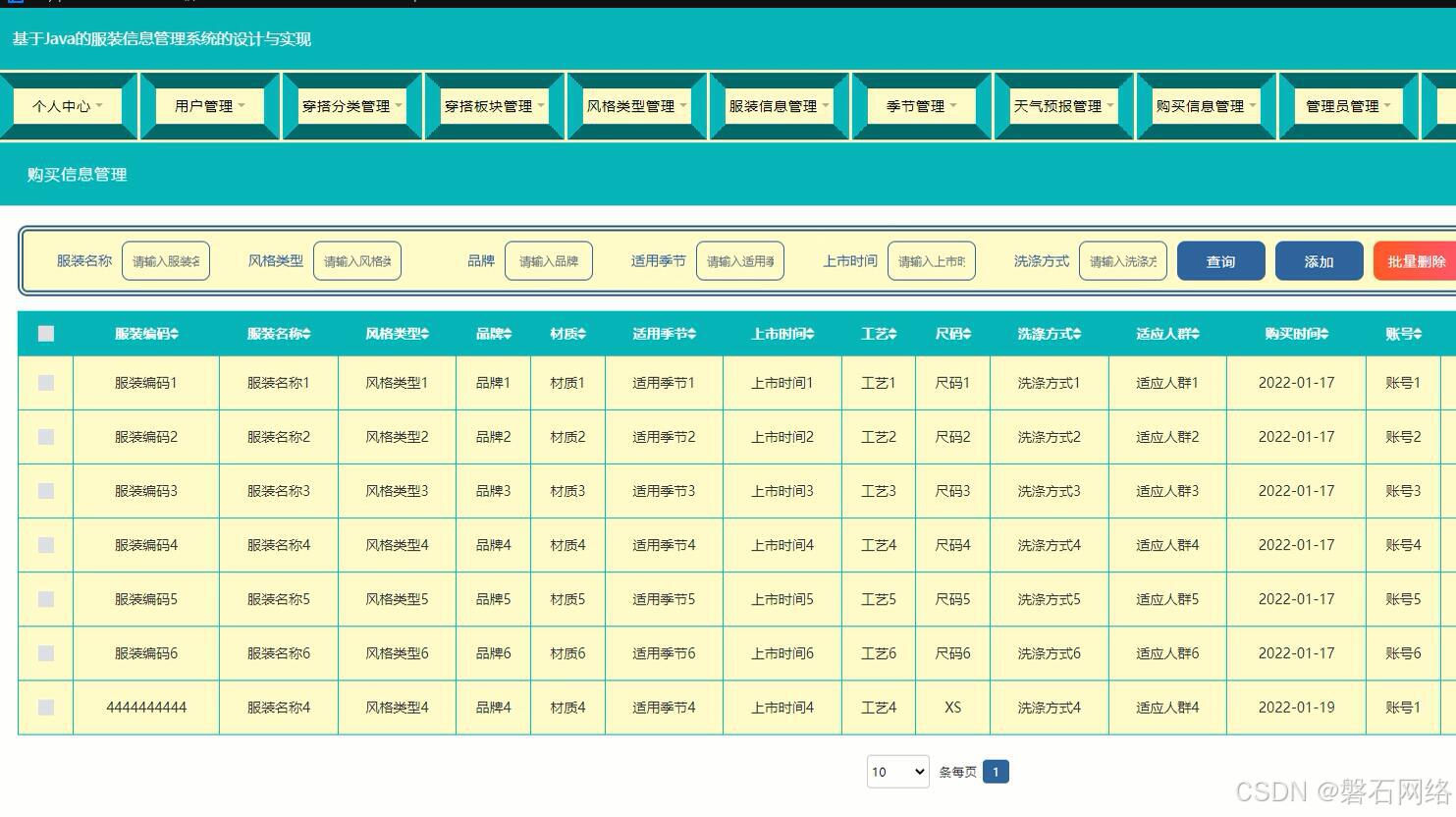The height and width of the screenshot is (817, 1456).
Task: Click cell 账号2
Action: coord(1403,437)
